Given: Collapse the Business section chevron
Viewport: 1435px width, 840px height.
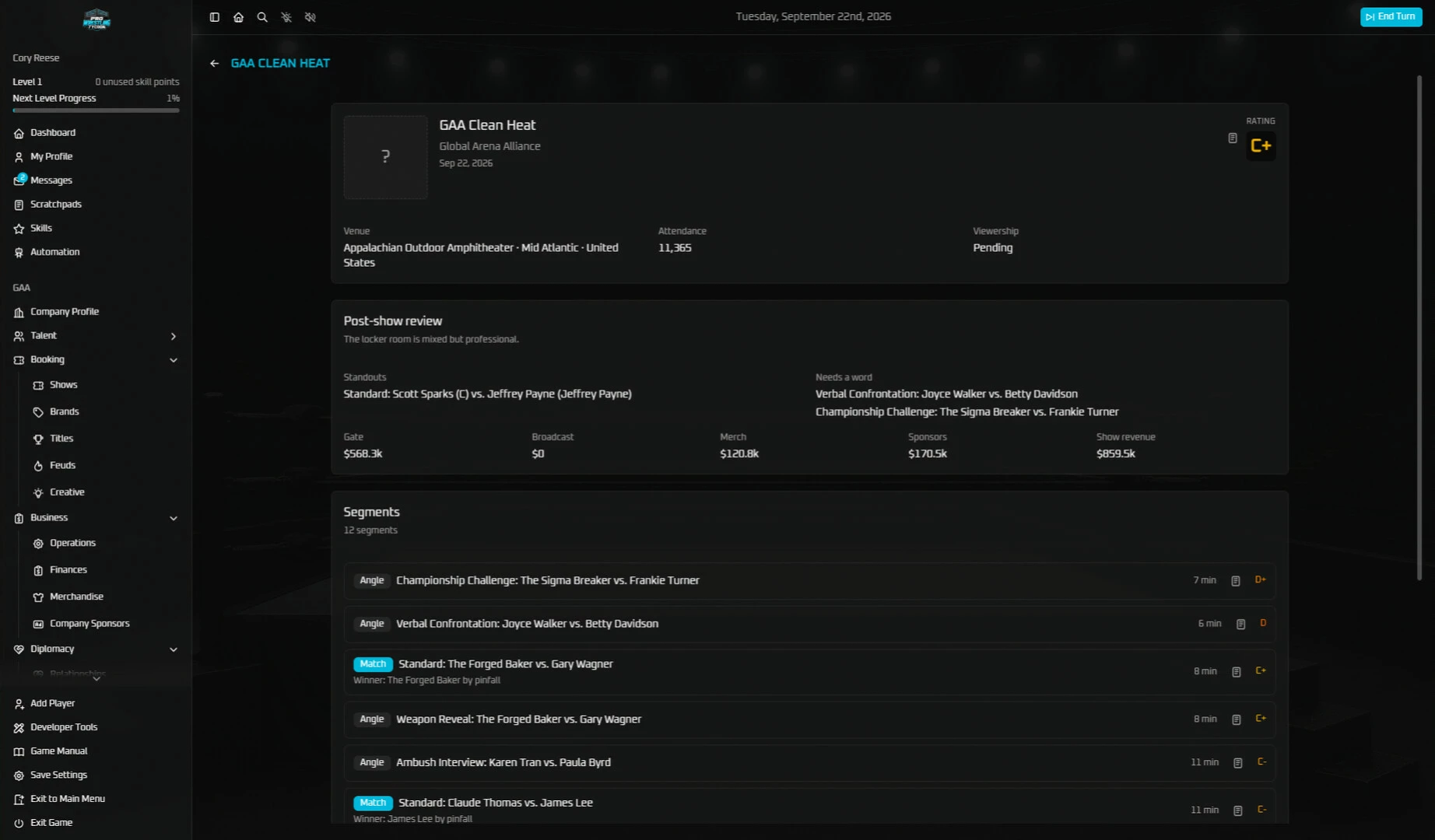Looking at the screenshot, I should [174, 518].
